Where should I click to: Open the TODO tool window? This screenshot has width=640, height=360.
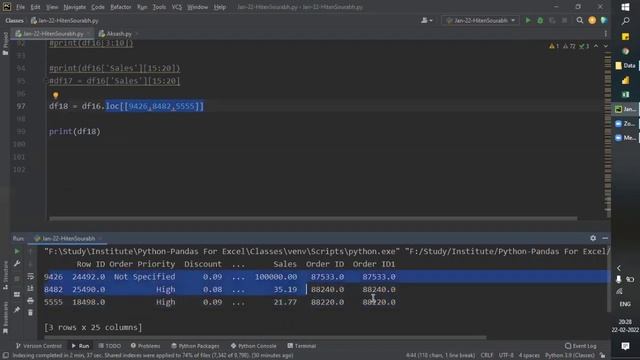110,346
